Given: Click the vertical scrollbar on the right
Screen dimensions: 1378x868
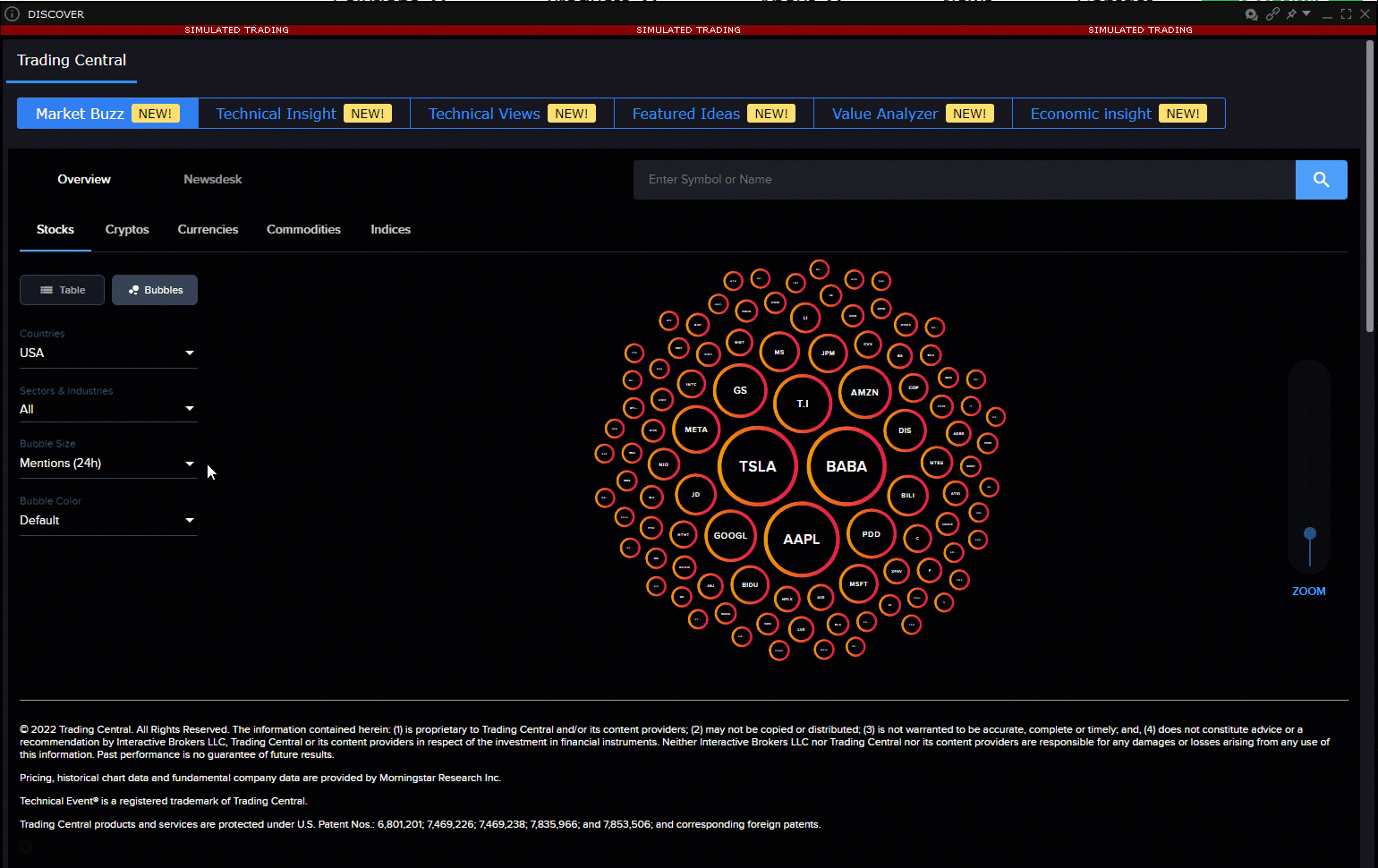Looking at the screenshot, I should point(1370,188).
